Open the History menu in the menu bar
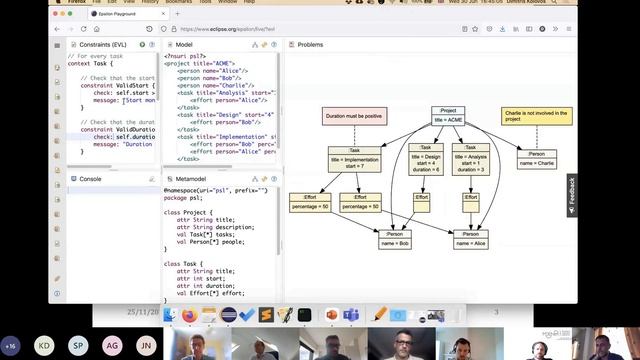 point(150,2)
